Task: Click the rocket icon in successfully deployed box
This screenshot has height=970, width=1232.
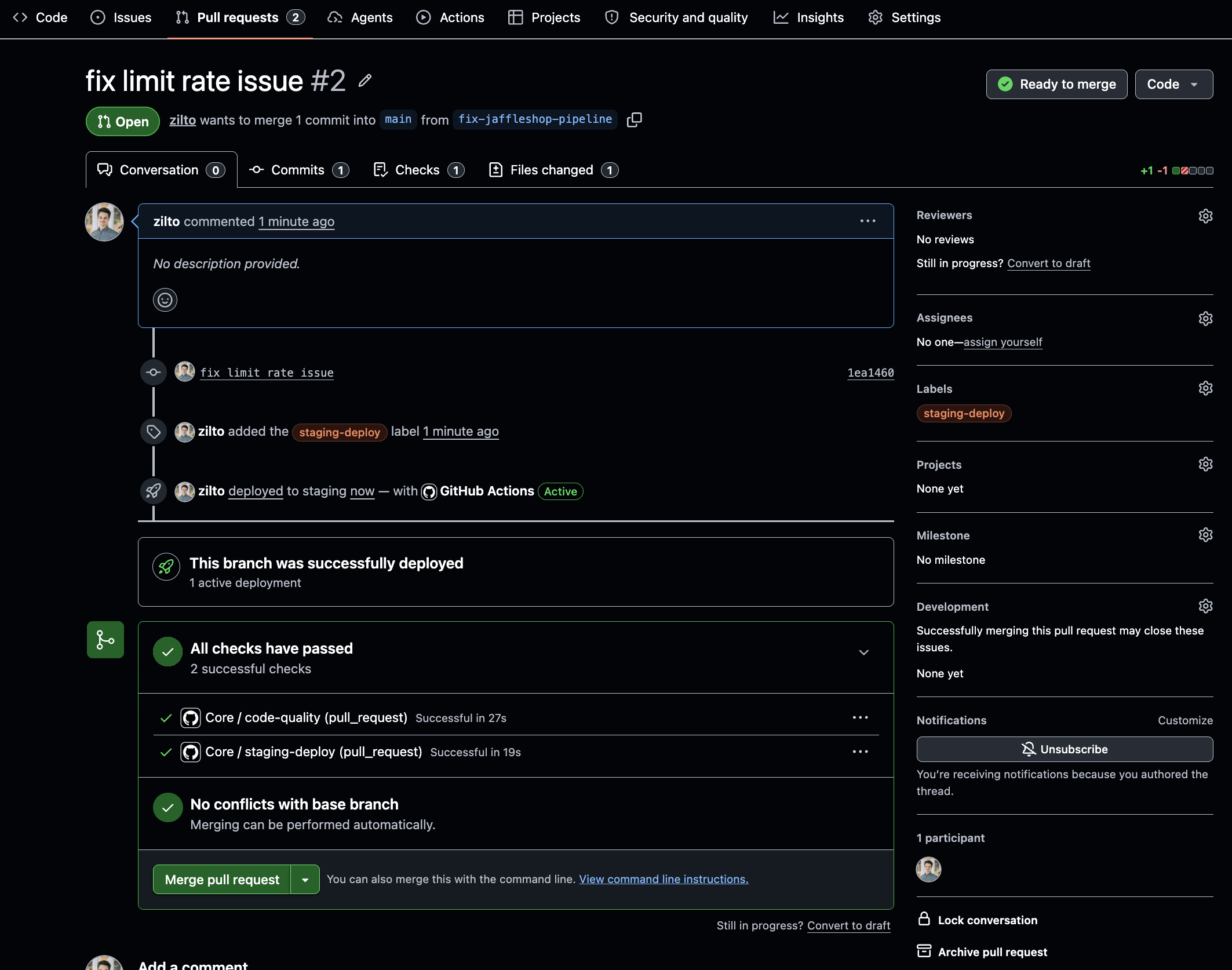Action: [166, 567]
